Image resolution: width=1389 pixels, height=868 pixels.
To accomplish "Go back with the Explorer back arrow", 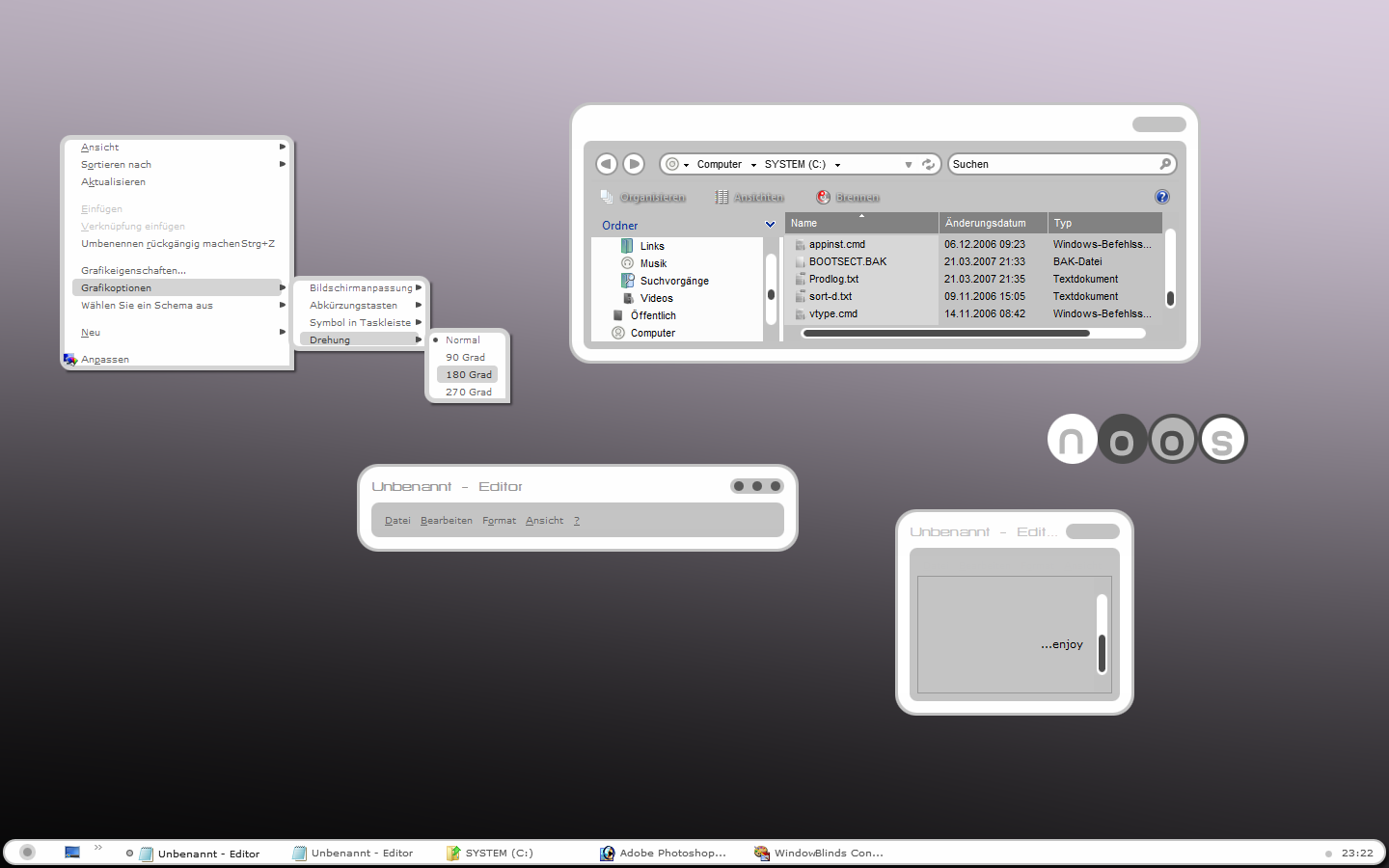I will click(x=607, y=164).
